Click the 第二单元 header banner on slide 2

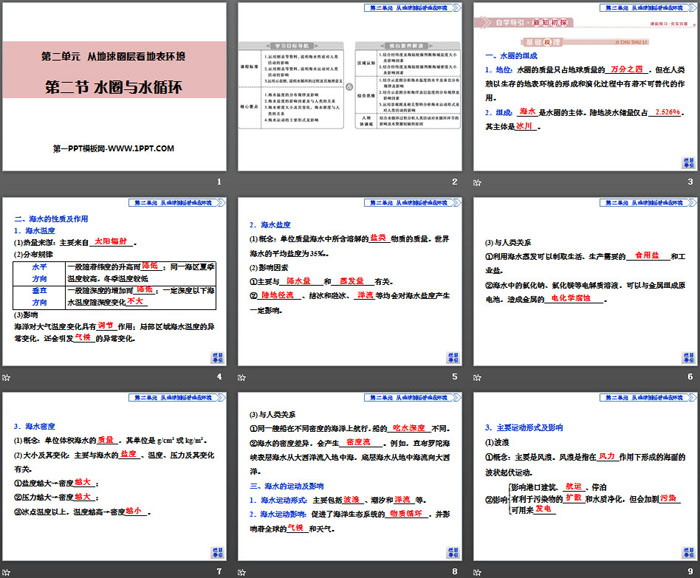coord(412,8)
